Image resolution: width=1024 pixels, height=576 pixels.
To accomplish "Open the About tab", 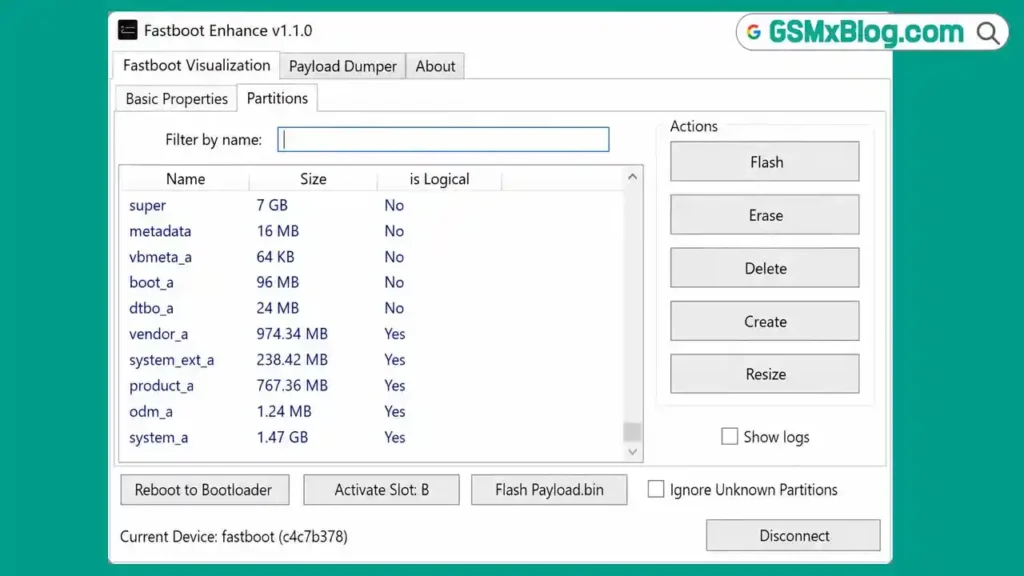I will point(435,66).
